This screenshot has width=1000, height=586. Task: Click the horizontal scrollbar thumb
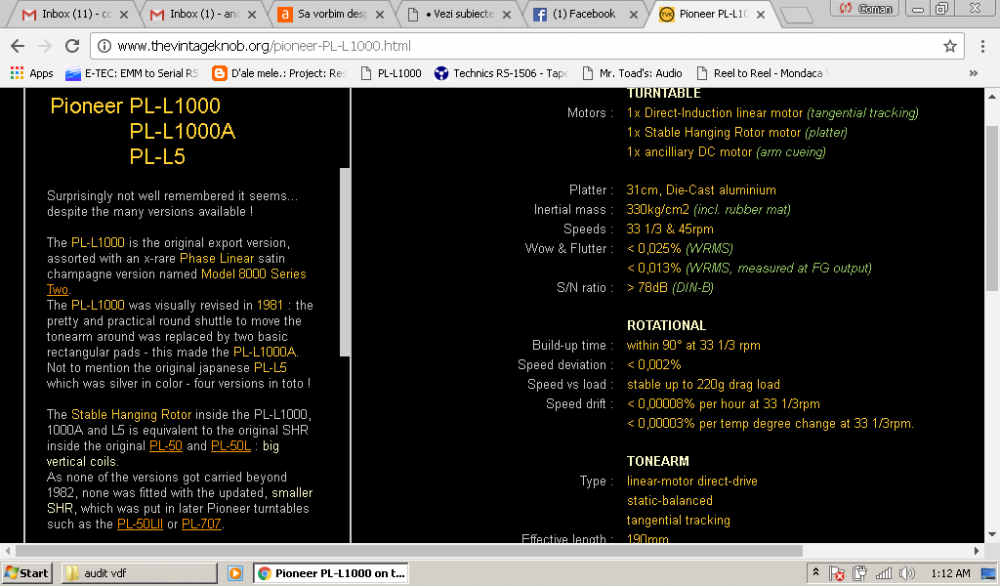pyautogui.click(x=409, y=550)
